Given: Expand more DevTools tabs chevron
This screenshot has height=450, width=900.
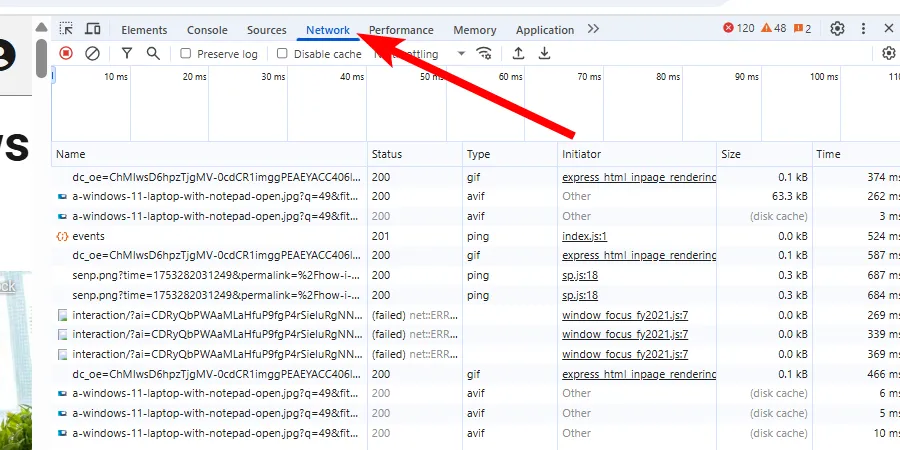Looking at the screenshot, I should tap(593, 29).
